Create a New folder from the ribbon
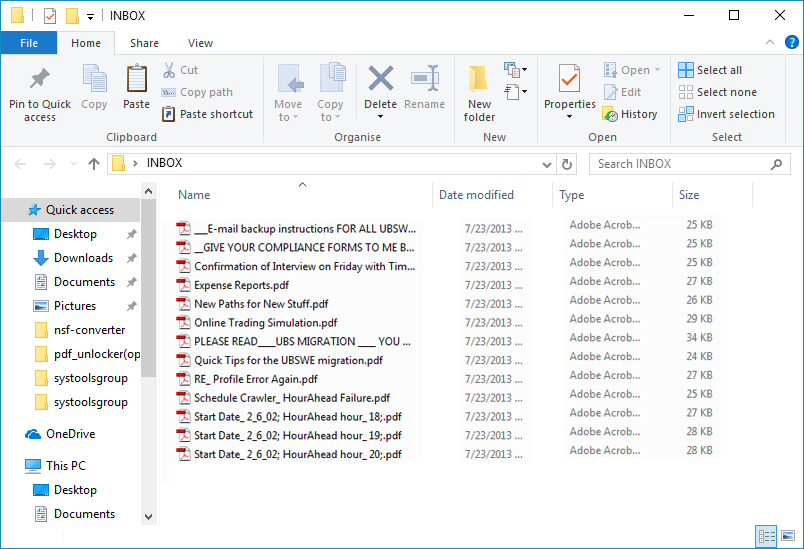 (x=479, y=94)
